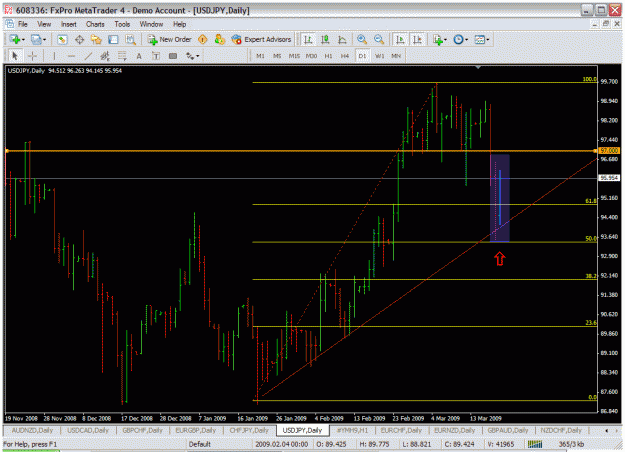This screenshot has width=625, height=452.
Task: Open the Insert menu
Action: click(x=69, y=24)
